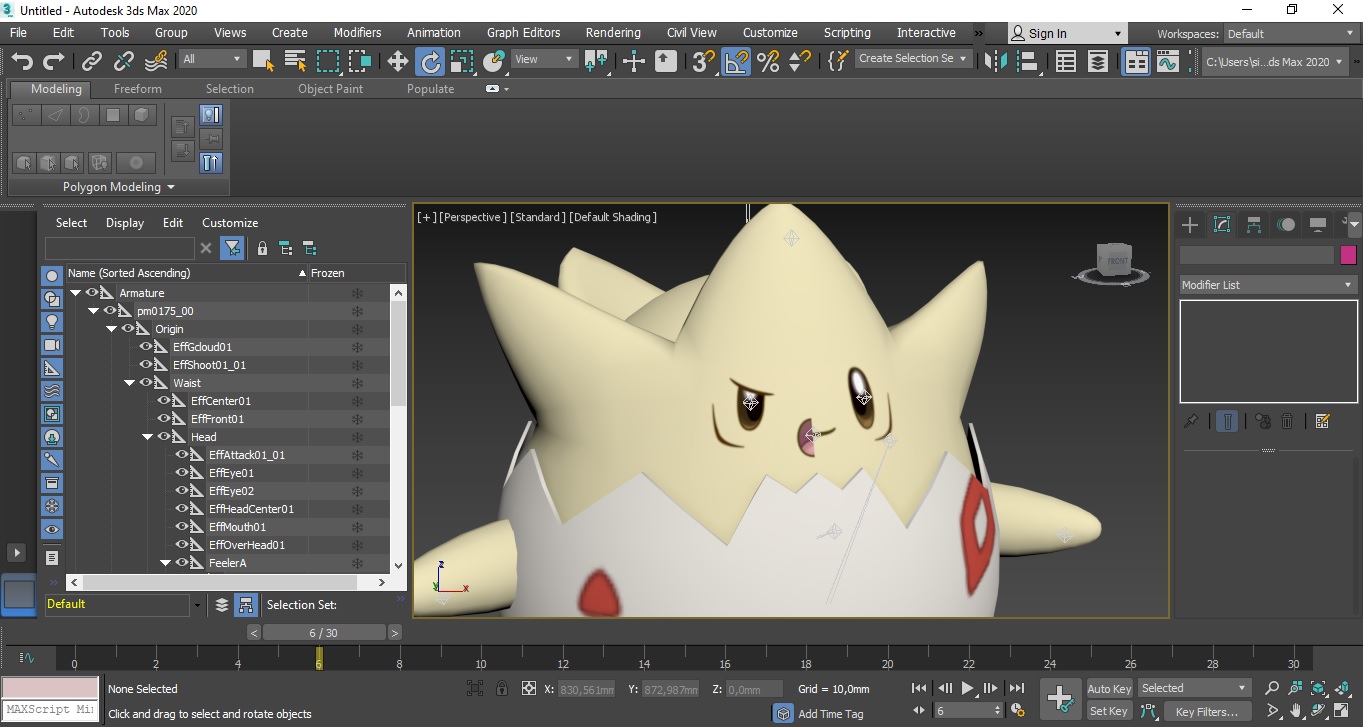This screenshot has width=1363, height=727.
Task: Open the Curve Editor from toolbar
Action: coord(1168,62)
